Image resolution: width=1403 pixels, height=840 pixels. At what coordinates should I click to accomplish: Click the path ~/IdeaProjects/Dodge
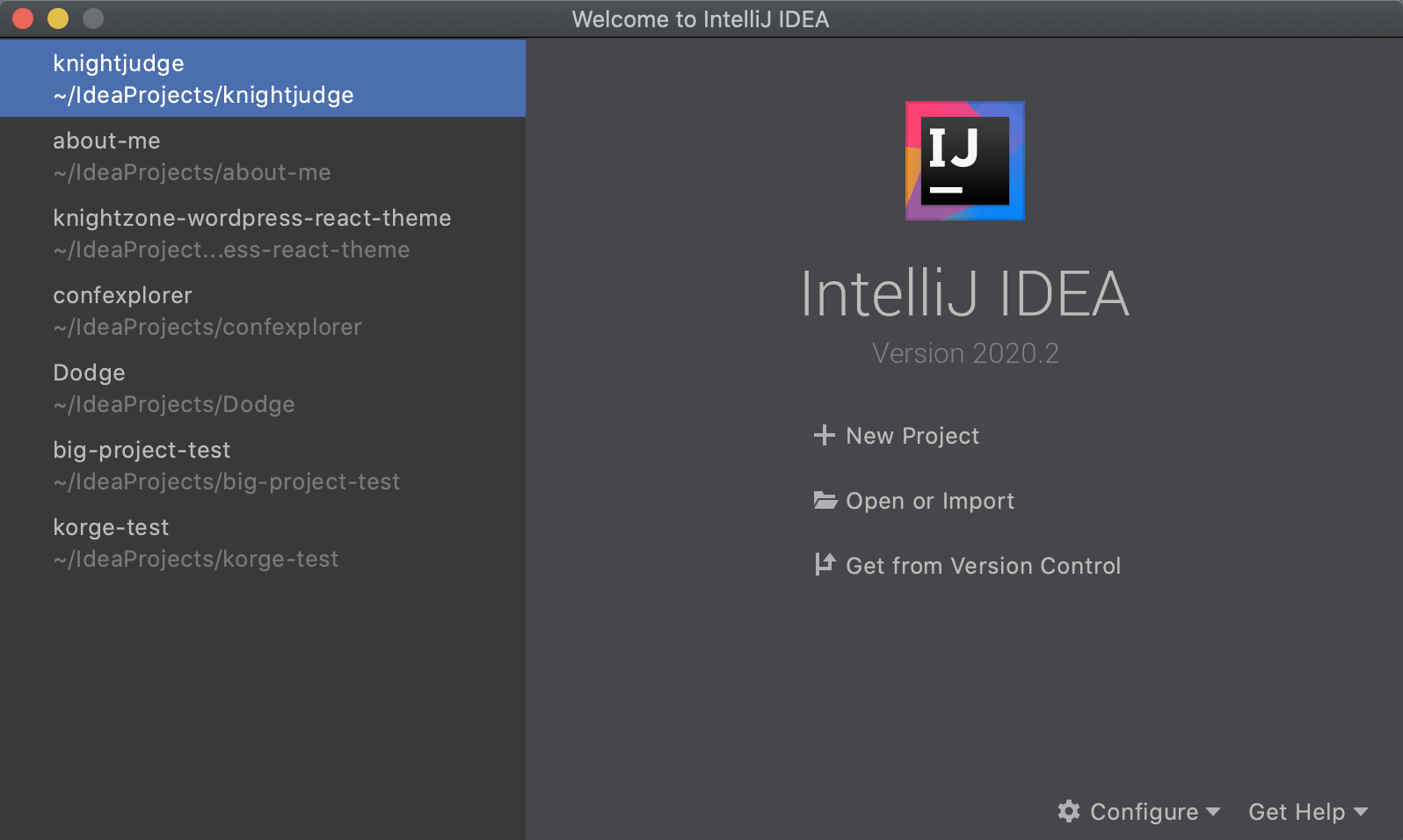pos(174,404)
